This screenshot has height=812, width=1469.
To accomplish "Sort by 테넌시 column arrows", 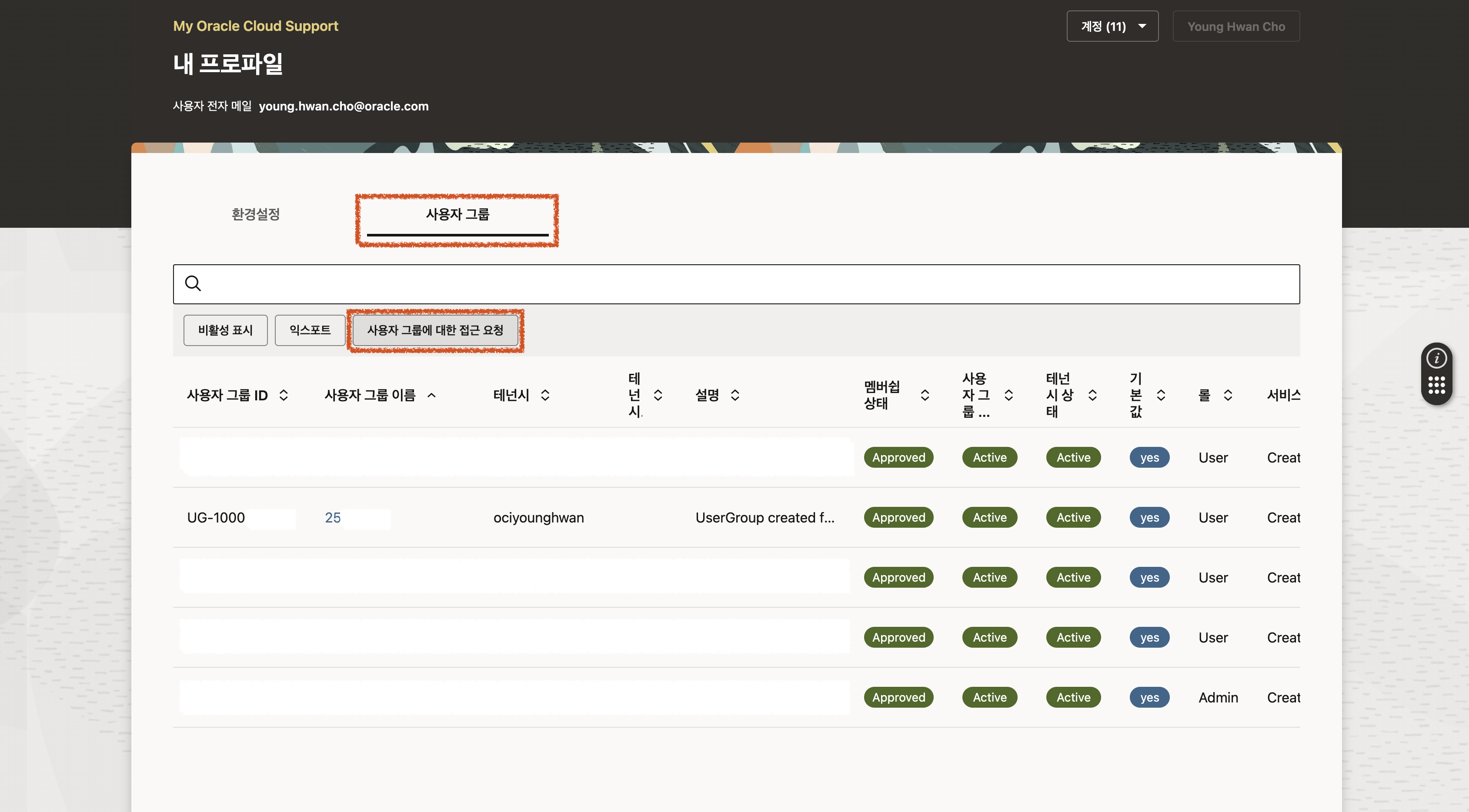I will (x=545, y=395).
